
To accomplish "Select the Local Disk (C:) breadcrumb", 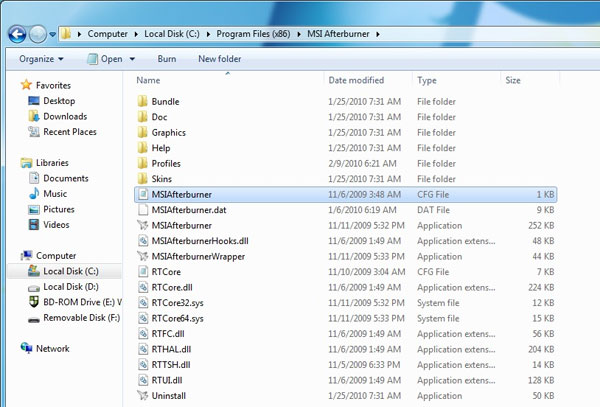I will click(172, 34).
